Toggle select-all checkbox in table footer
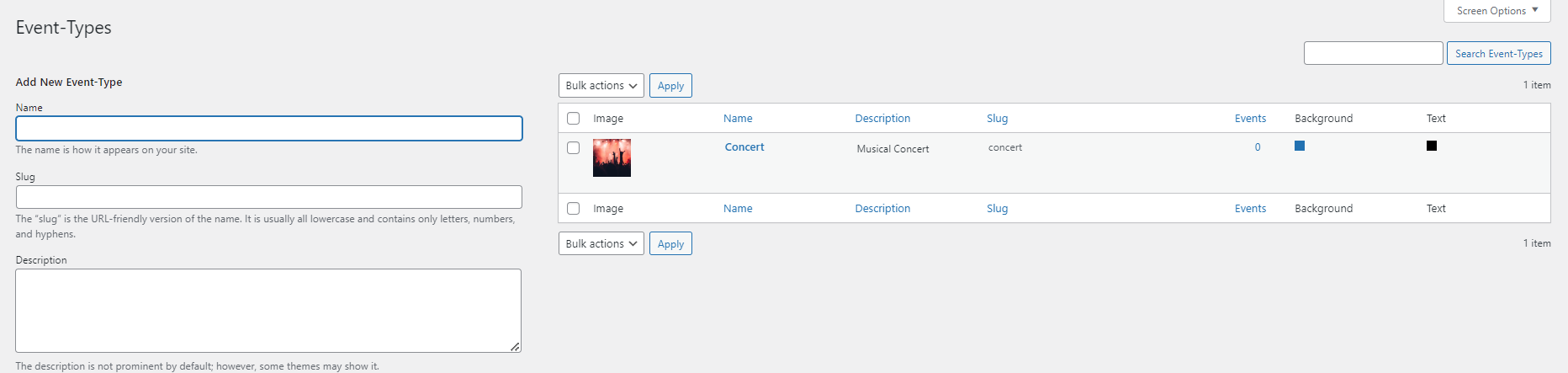Viewport: 1568px width, 373px height. click(x=574, y=209)
